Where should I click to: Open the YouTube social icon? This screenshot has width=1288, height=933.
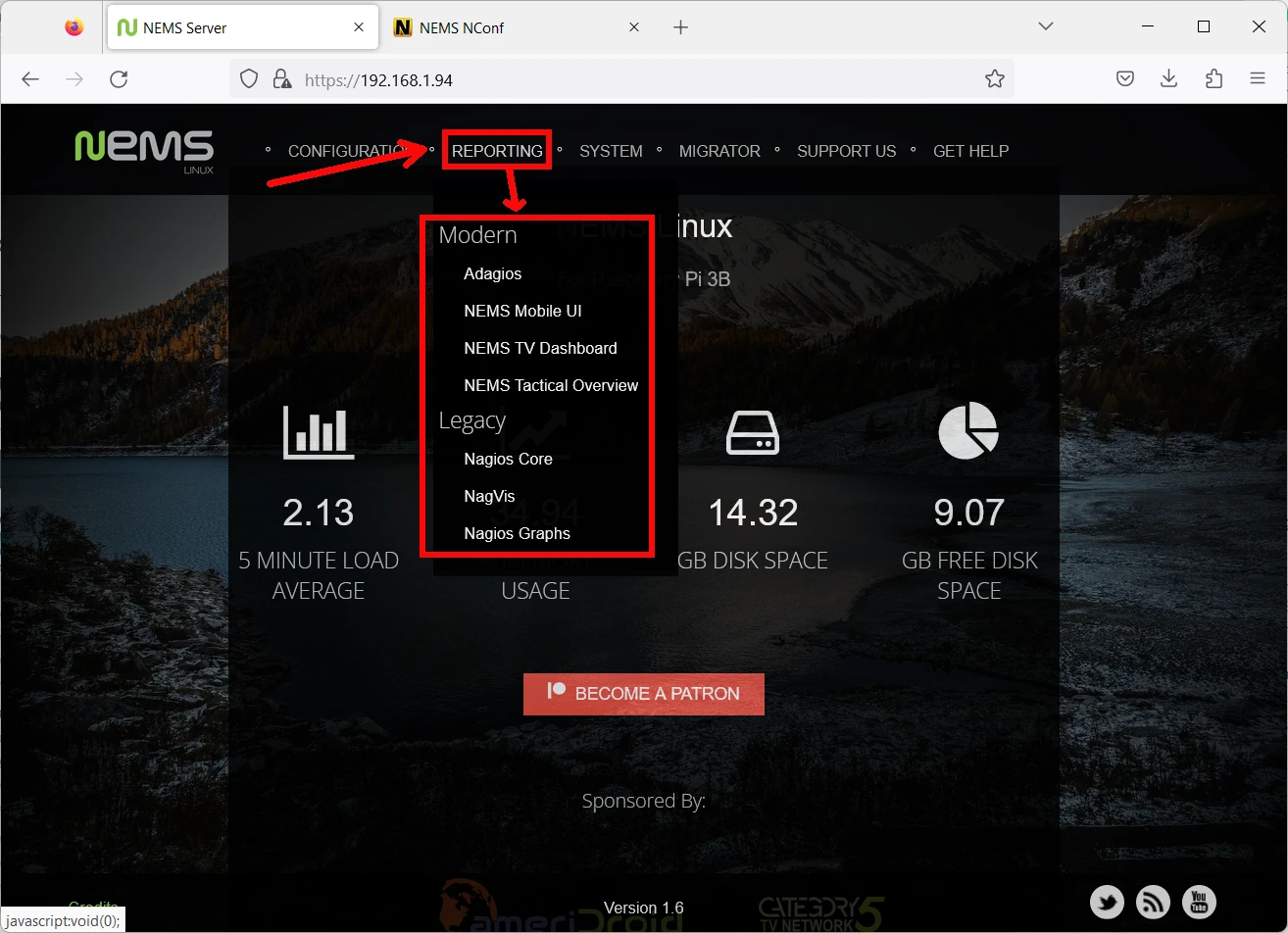pyautogui.click(x=1199, y=902)
